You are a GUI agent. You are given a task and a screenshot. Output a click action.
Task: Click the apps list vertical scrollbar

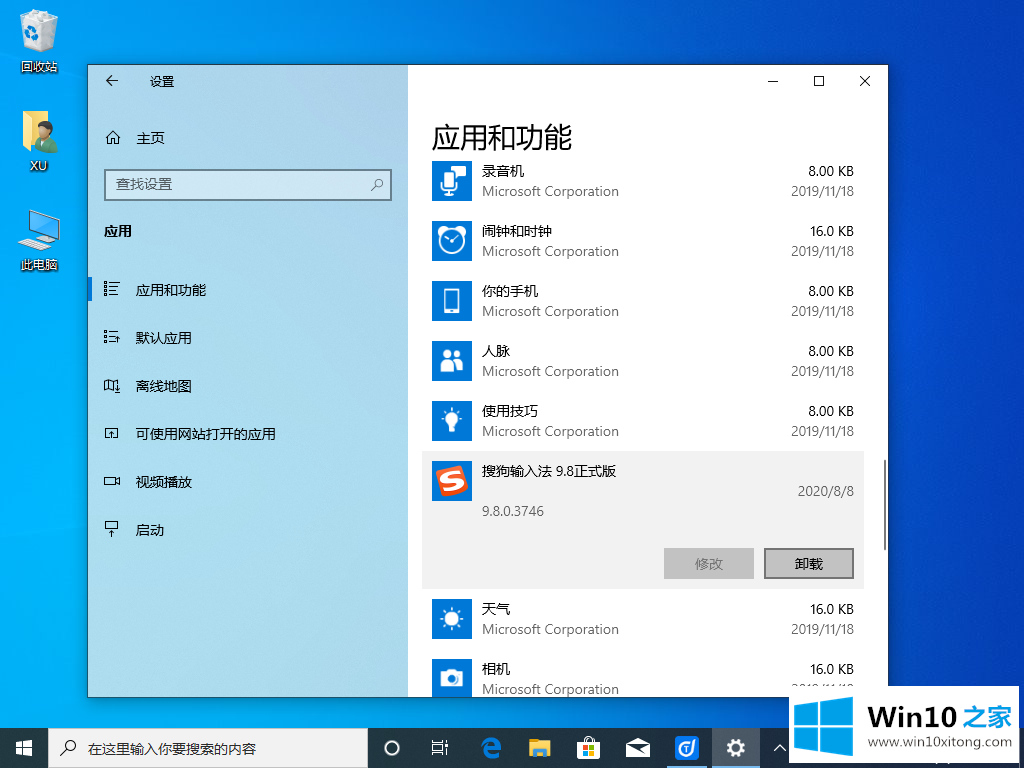885,504
